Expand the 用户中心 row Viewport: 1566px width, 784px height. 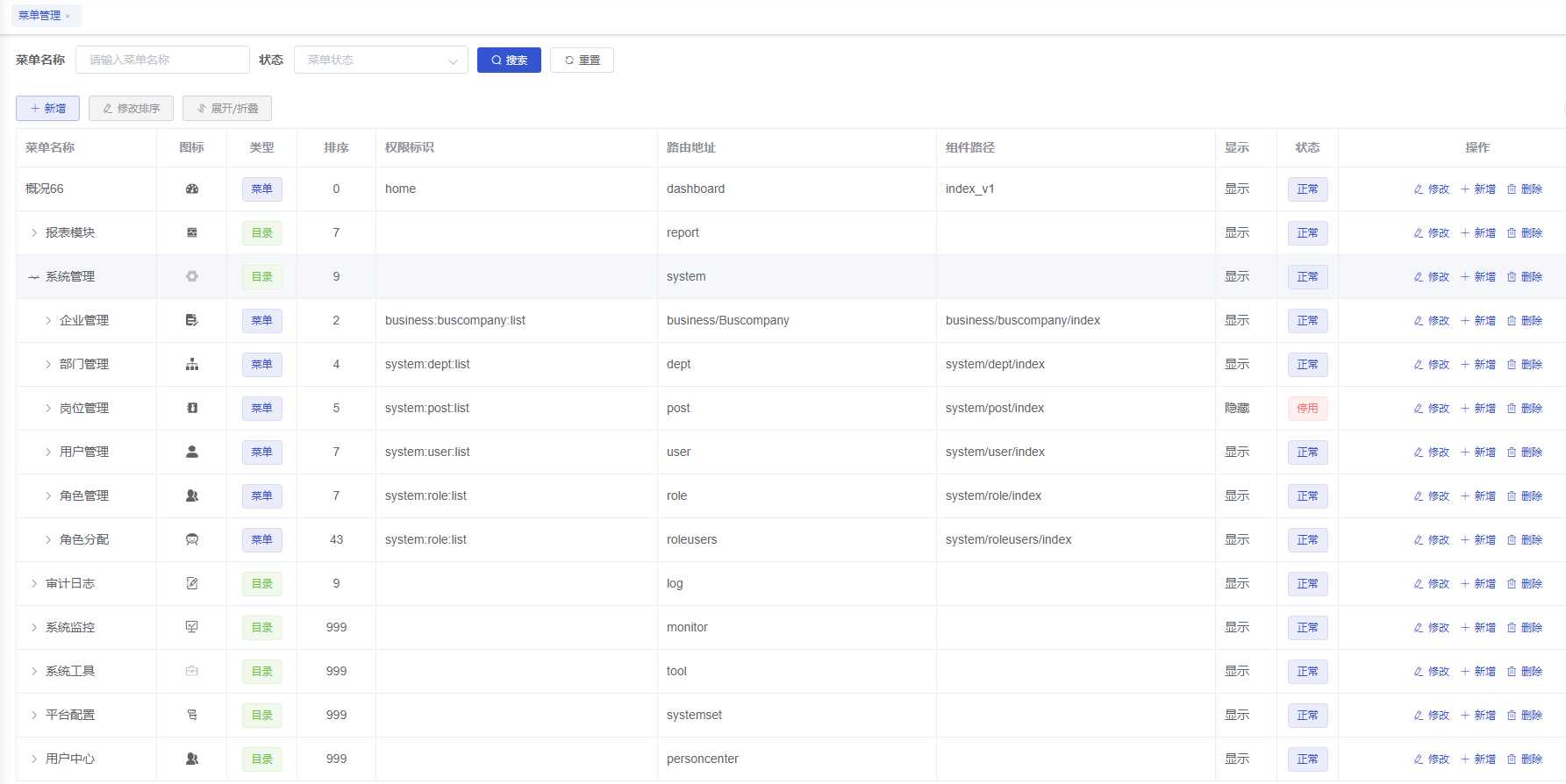34,759
